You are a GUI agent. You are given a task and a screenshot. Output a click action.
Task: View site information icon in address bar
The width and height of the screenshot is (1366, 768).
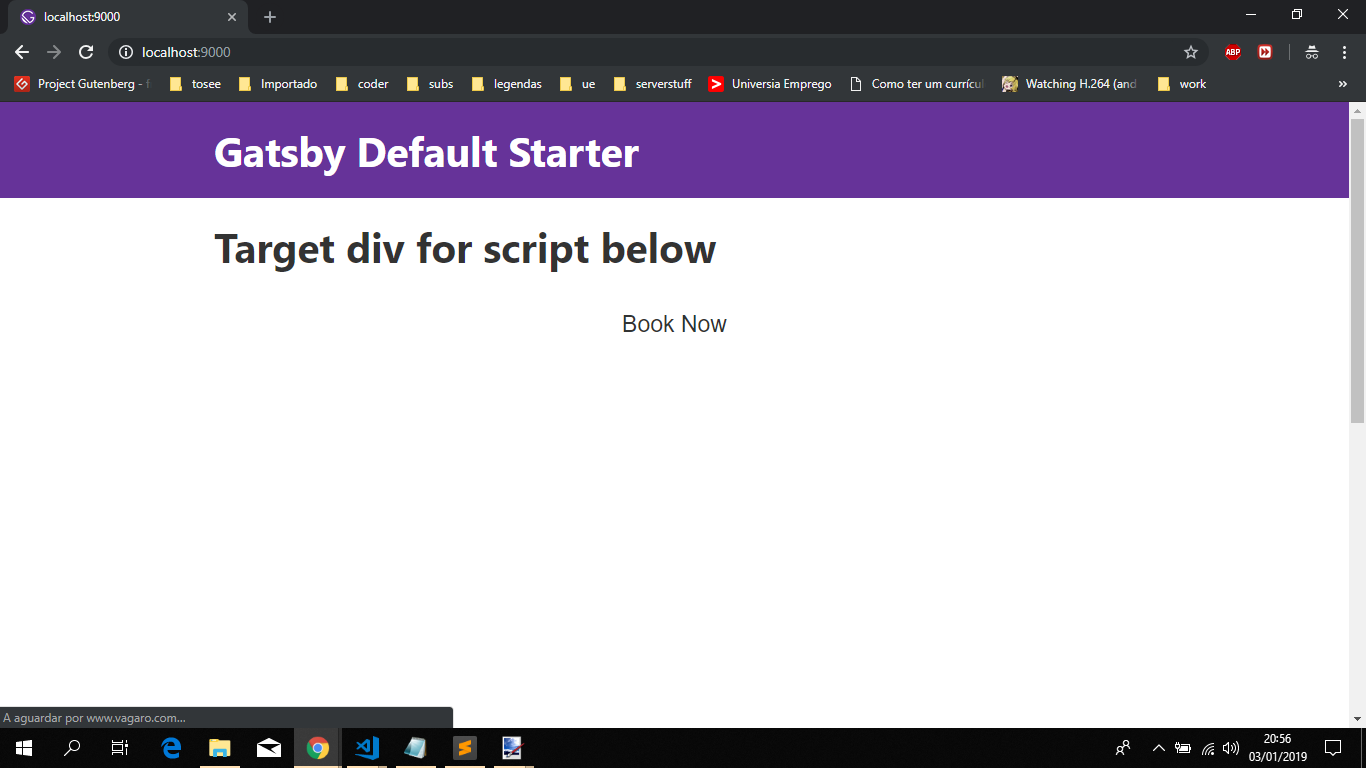coord(125,52)
